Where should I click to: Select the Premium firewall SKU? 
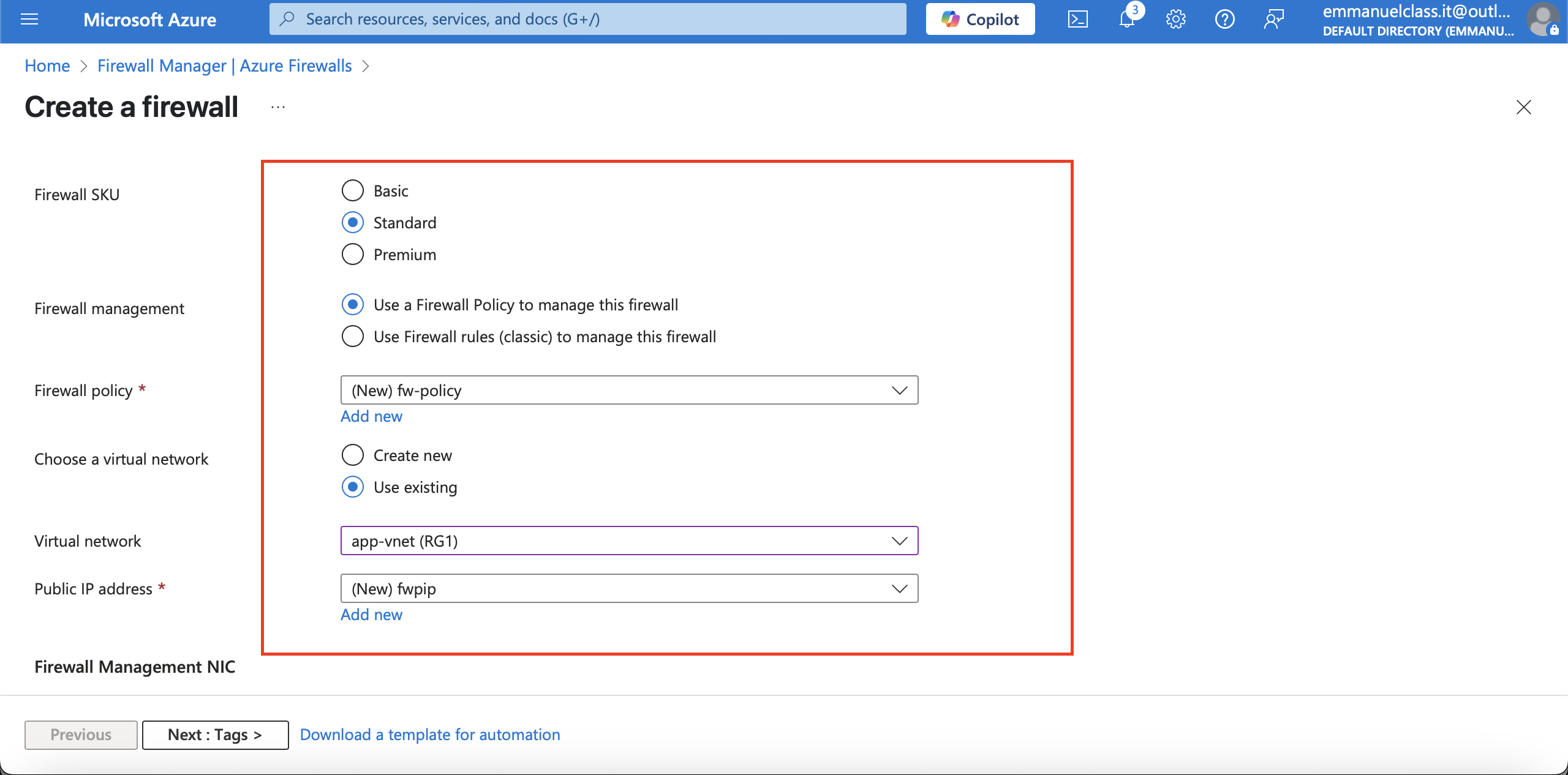(x=353, y=254)
